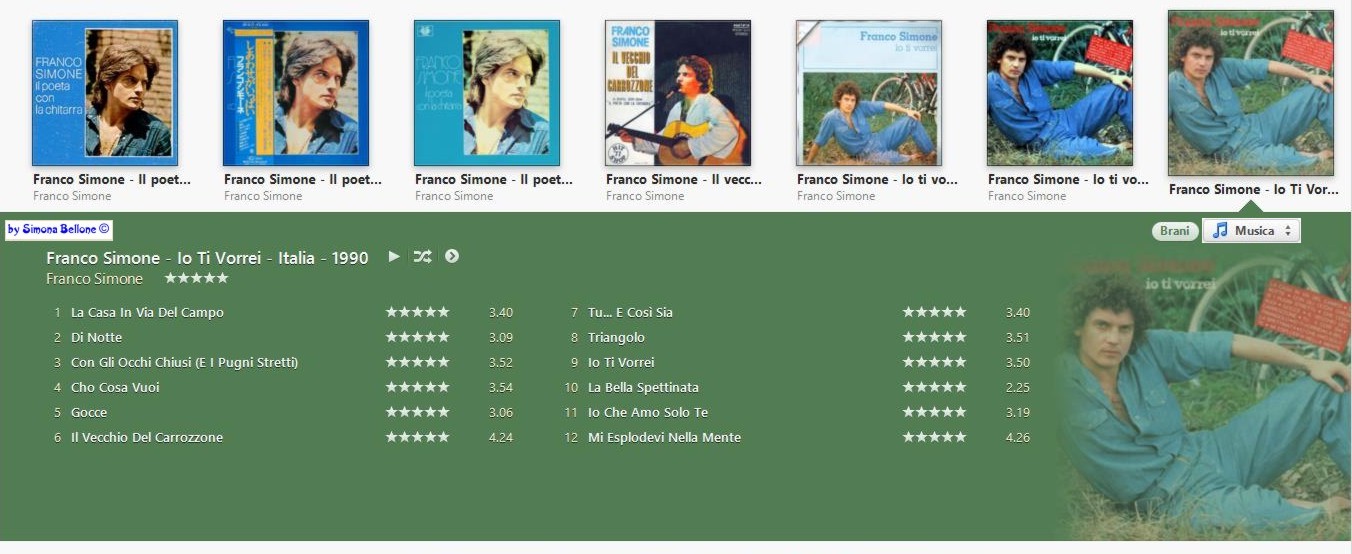1352x554 pixels.
Task: Select the song Di Notte
Action: [x=97, y=337]
